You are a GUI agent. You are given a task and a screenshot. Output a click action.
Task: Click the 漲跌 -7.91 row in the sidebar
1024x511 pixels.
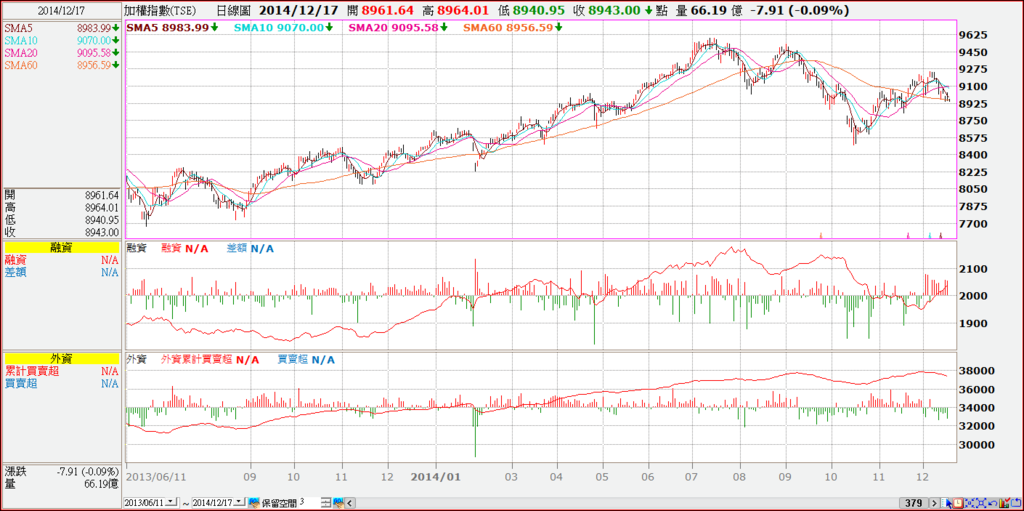click(61, 471)
